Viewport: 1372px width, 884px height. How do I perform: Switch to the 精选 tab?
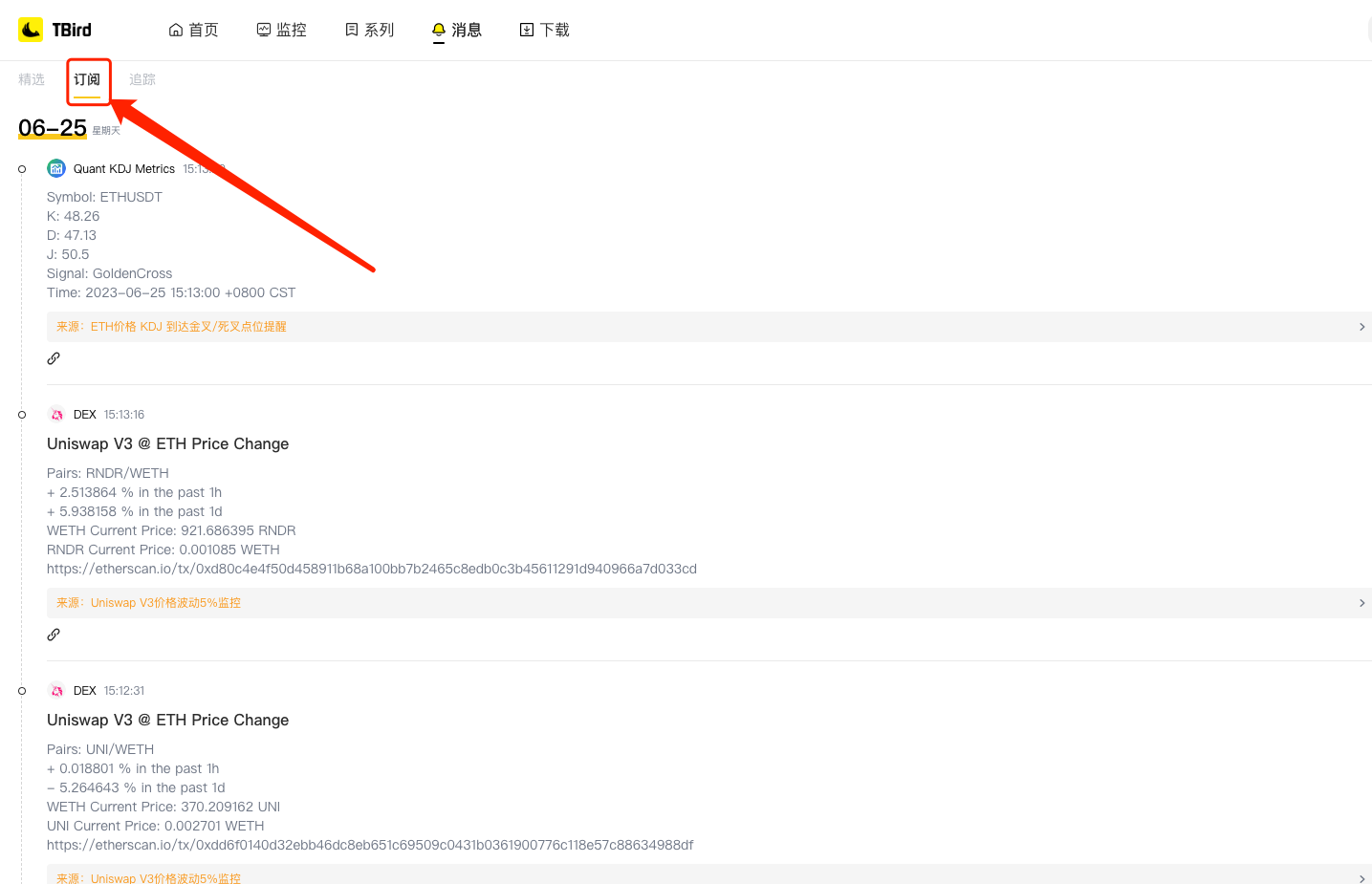point(32,79)
